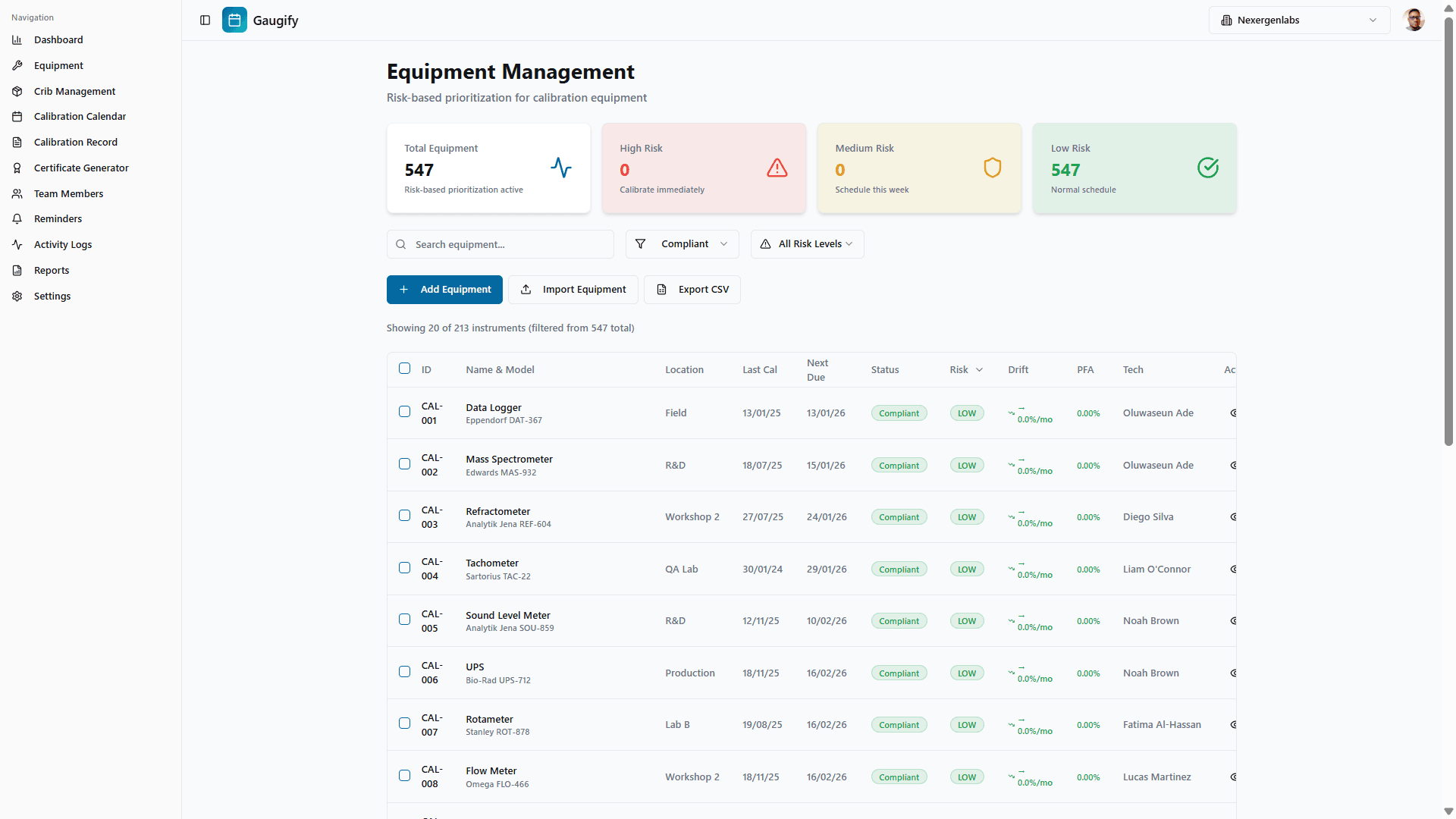Image resolution: width=1456 pixels, height=819 pixels.
Task: Toggle the sidebar collapse icon
Action: [x=205, y=20]
